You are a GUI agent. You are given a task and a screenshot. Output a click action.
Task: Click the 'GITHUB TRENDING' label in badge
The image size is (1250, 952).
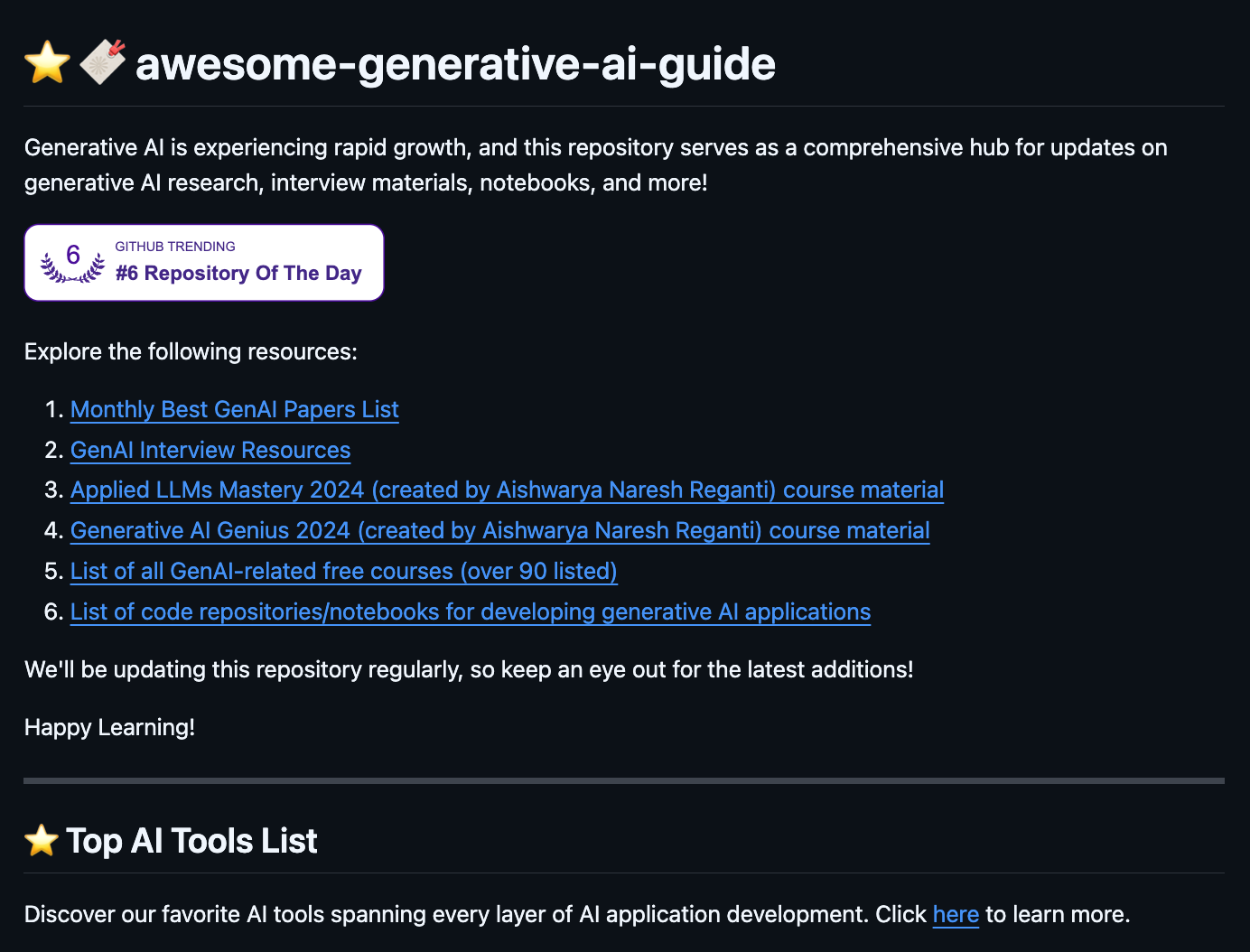point(175,247)
